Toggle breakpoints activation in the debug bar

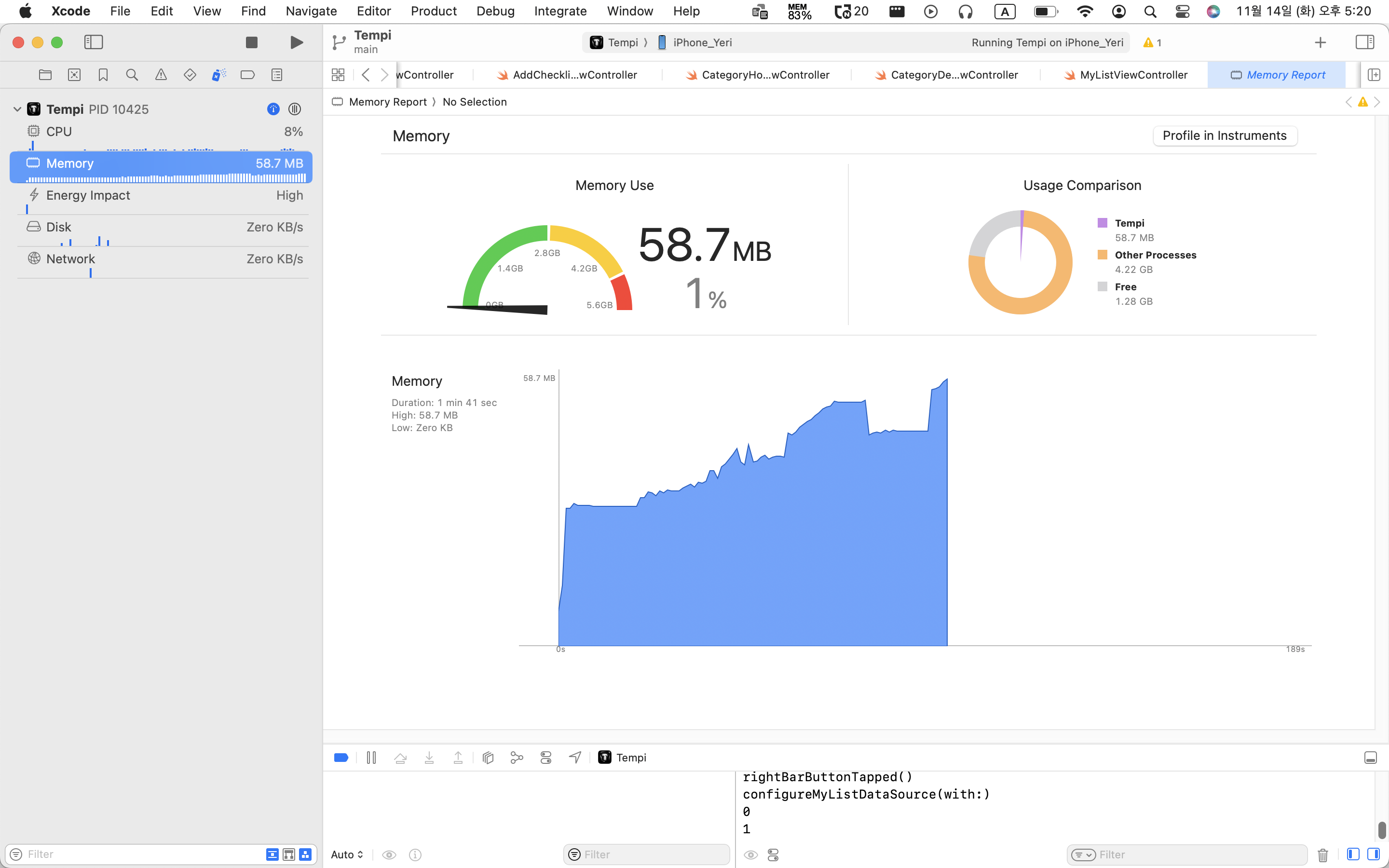pyautogui.click(x=341, y=758)
